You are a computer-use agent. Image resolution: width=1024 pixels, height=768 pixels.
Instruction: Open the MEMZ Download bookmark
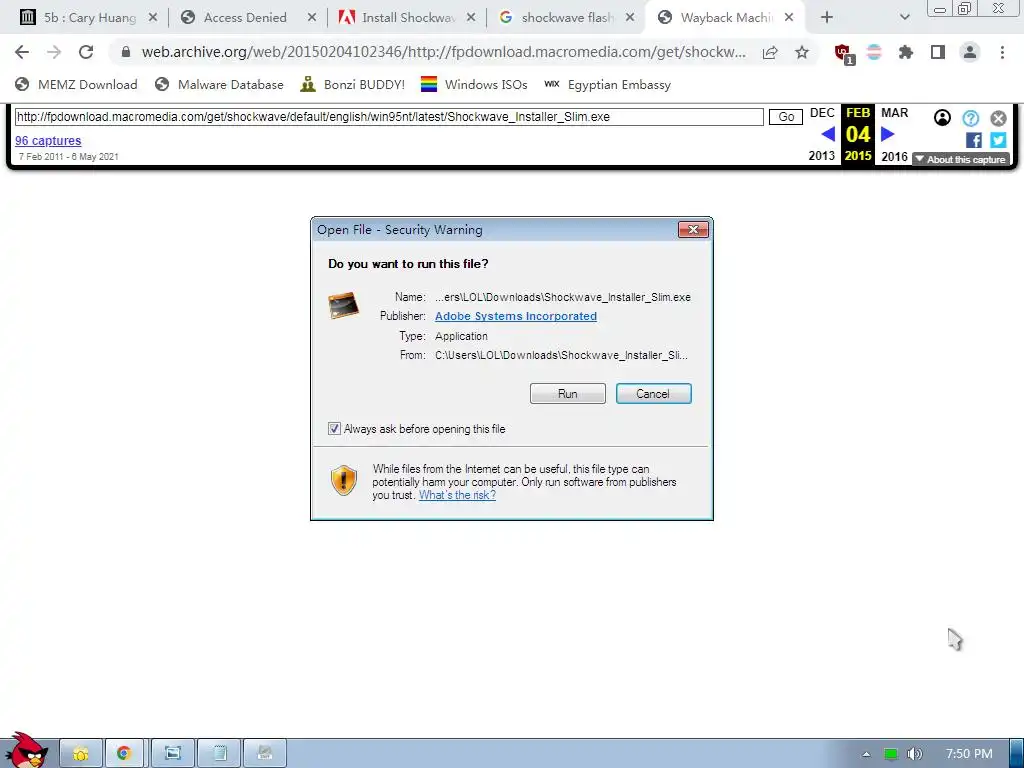click(76, 84)
